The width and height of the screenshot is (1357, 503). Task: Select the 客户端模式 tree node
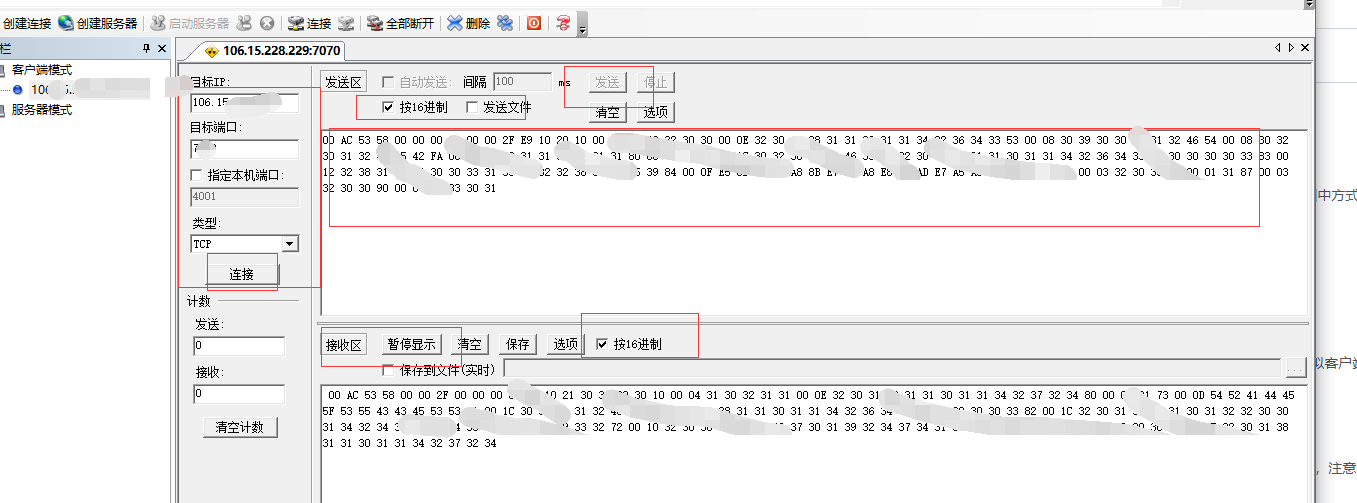[x=41, y=70]
